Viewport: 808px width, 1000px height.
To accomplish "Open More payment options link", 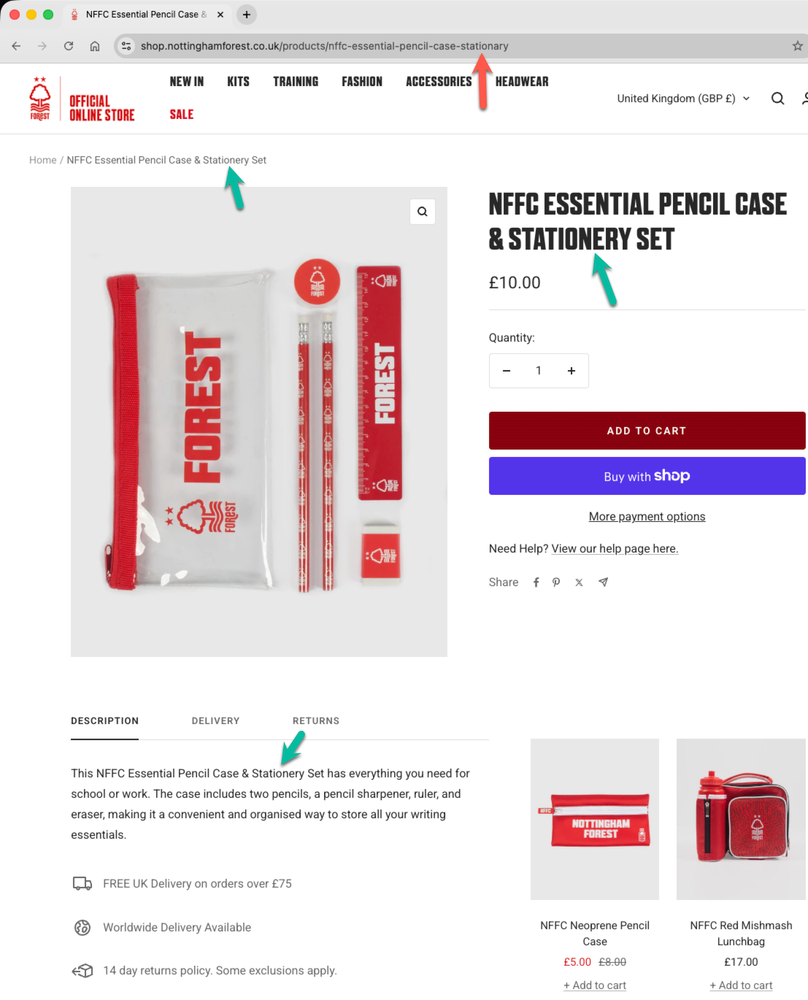I will pyautogui.click(x=647, y=517).
